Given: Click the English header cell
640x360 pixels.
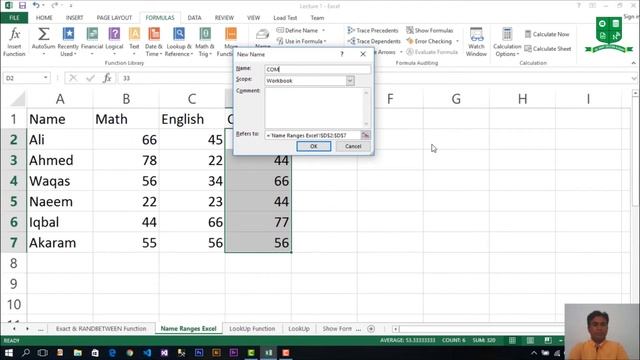Looking at the screenshot, I should coord(192,119).
